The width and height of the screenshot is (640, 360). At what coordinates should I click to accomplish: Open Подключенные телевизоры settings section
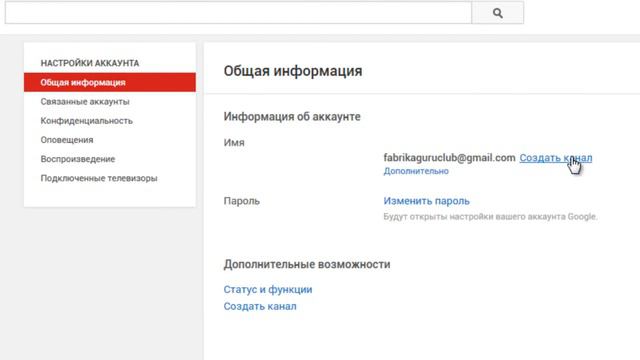[x=99, y=178]
